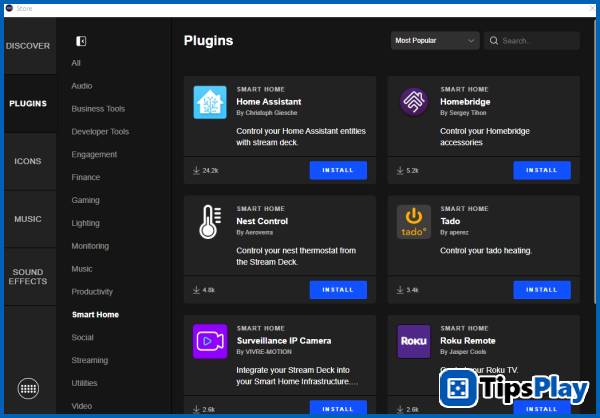Image resolution: width=600 pixels, height=418 pixels.
Task: Open the Home Assistant plugin title
Action: [x=269, y=102]
